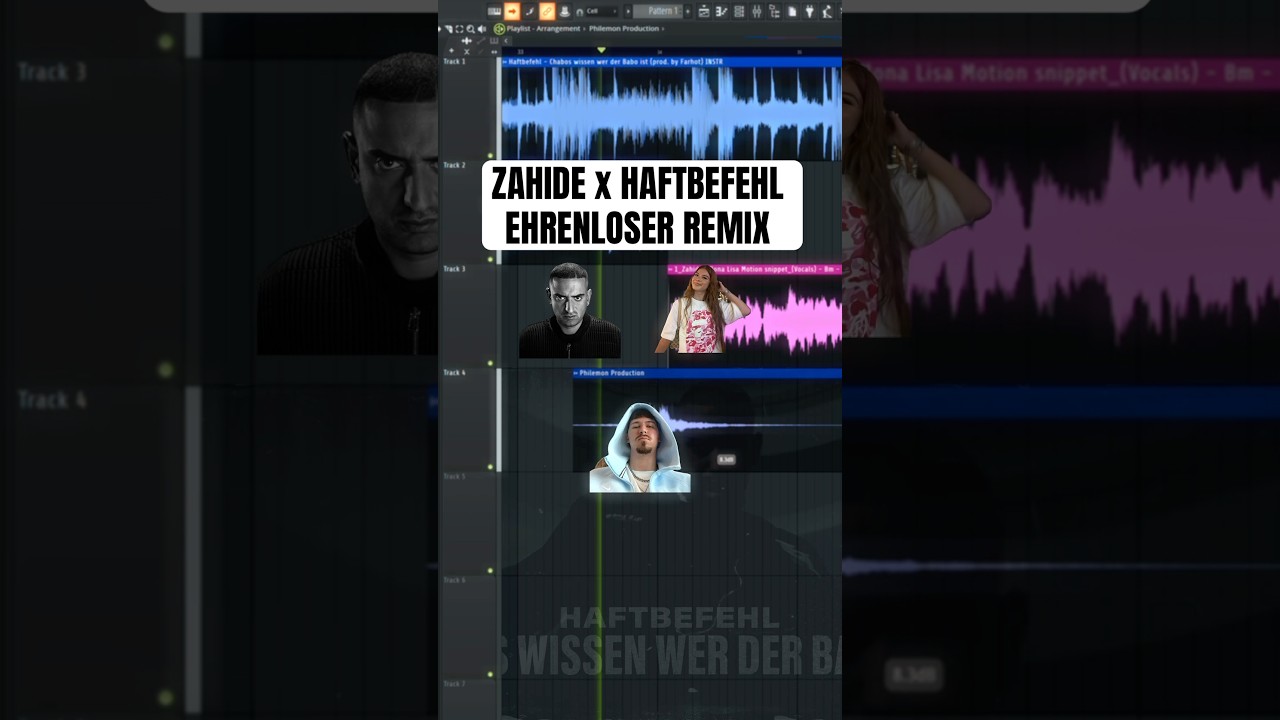Mute Track 4 with its green dot
This screenshot has height=720, width=1280.
click(490, 466)
